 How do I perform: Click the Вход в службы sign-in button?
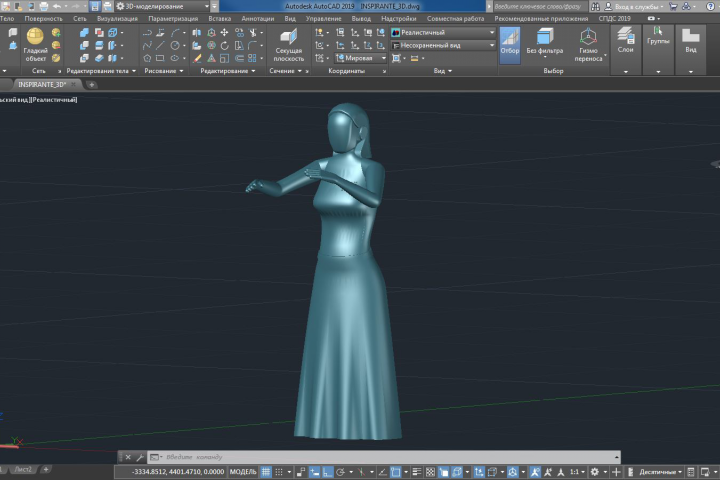click(x=634, y=6)
